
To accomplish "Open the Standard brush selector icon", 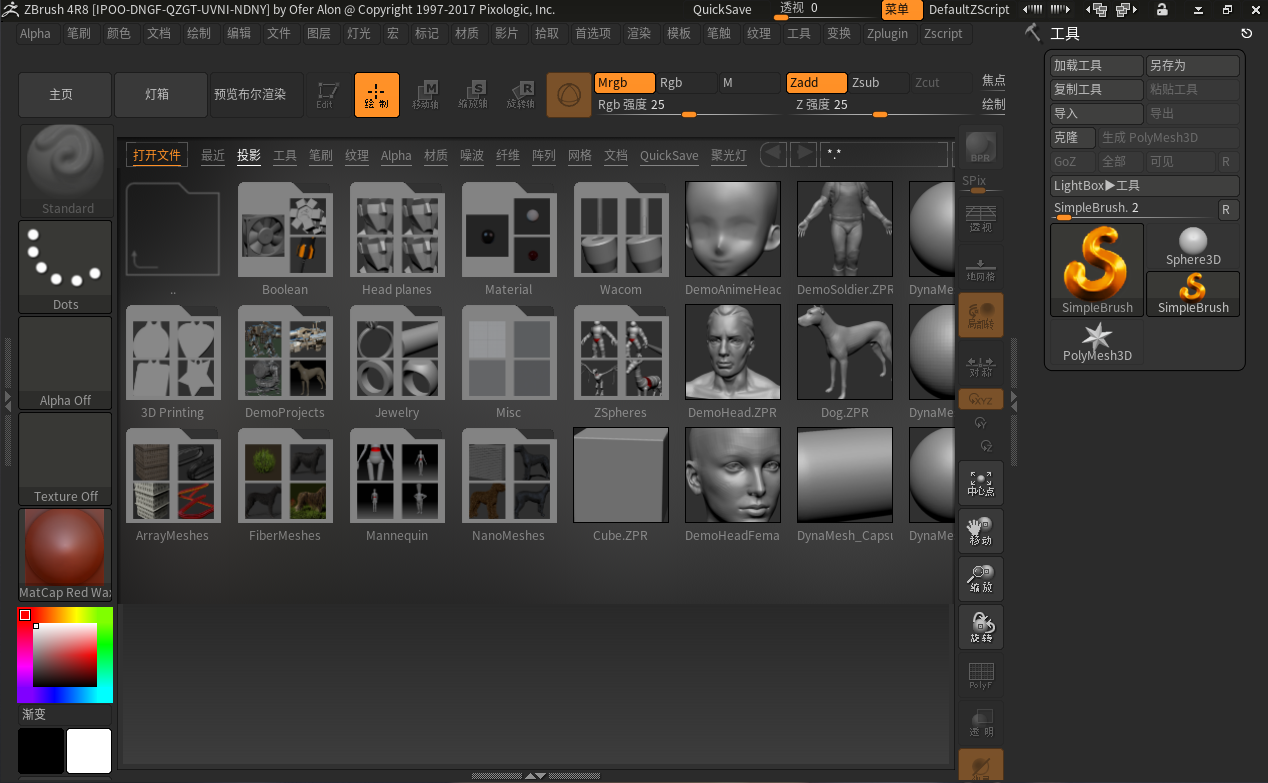I will [x=67, y=170].
